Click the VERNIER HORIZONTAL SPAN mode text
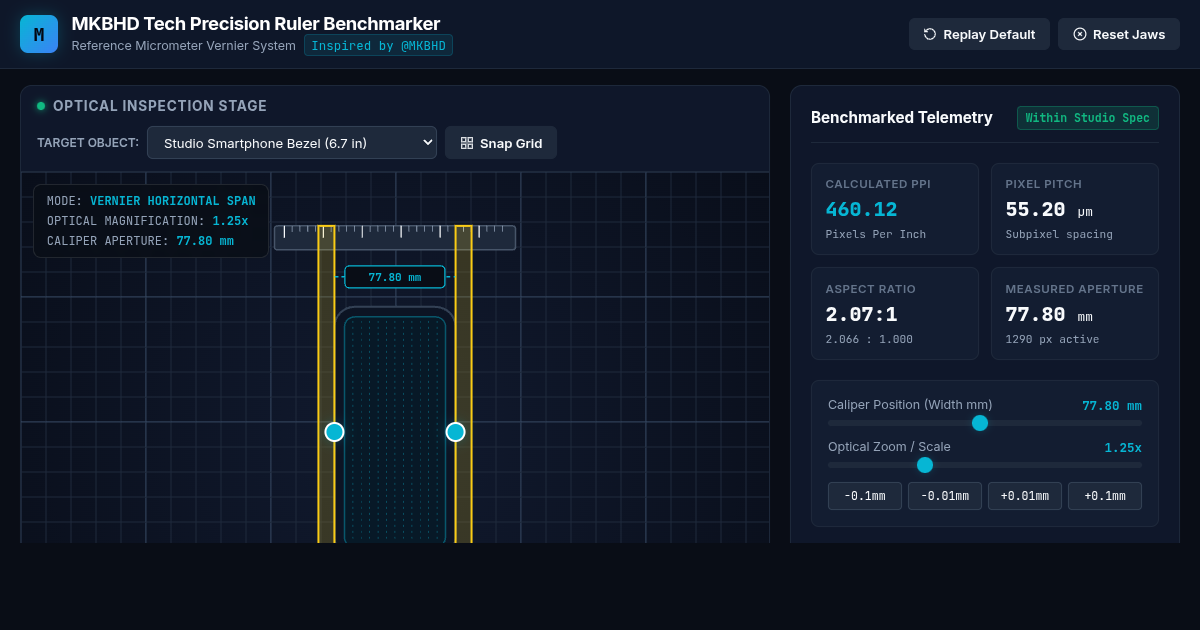 [x=173, y=201]
